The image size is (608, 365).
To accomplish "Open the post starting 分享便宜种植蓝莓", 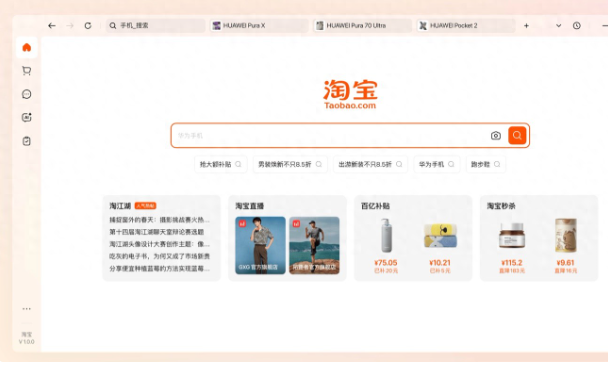I will (159, 268).
